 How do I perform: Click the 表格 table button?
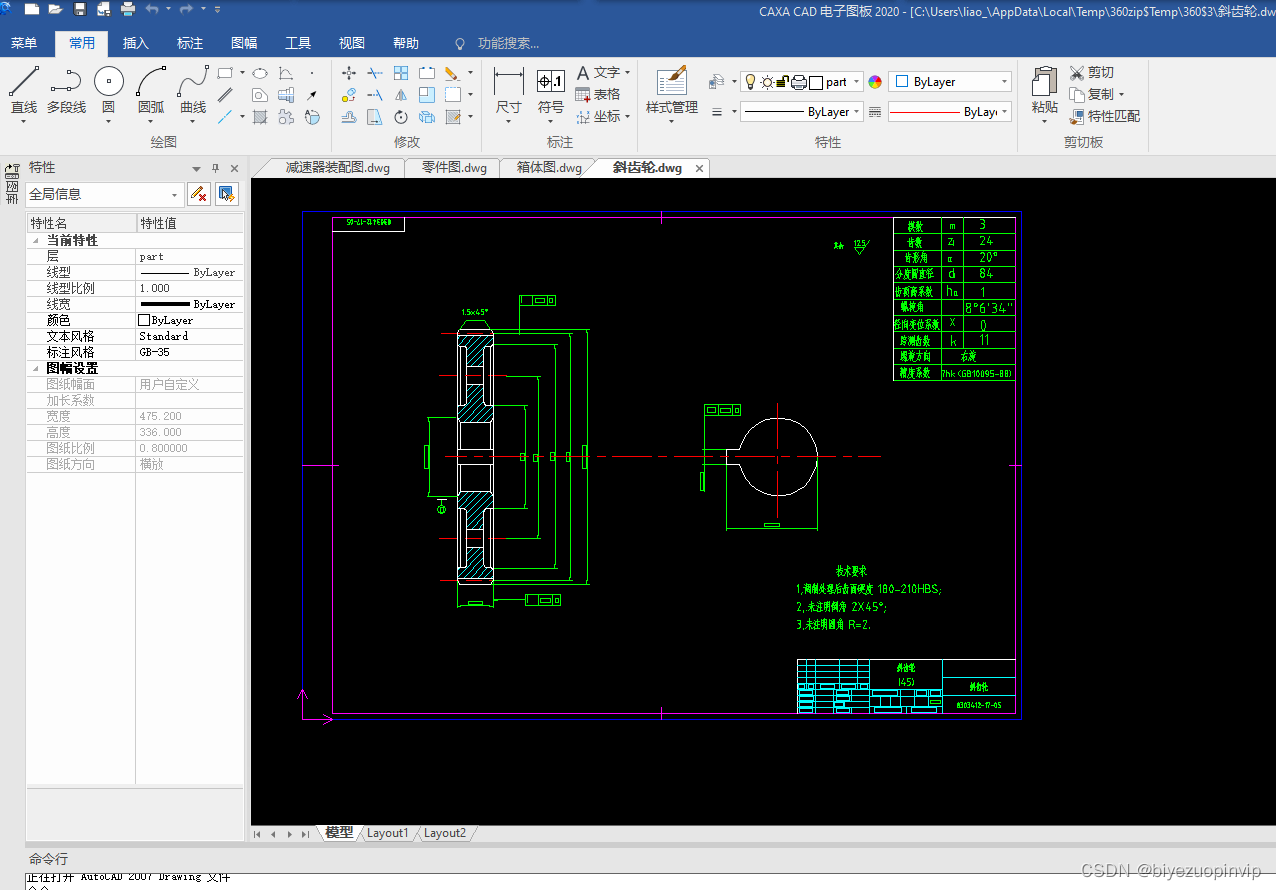(x=598, y=95)
